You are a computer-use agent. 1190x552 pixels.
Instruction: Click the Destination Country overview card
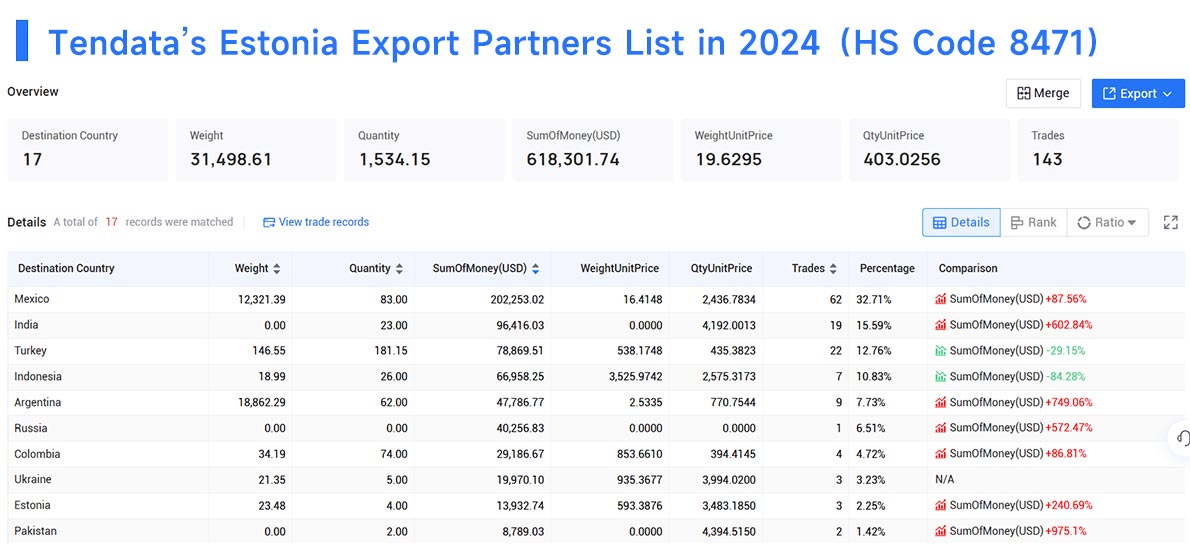click(x=88, y=150)
